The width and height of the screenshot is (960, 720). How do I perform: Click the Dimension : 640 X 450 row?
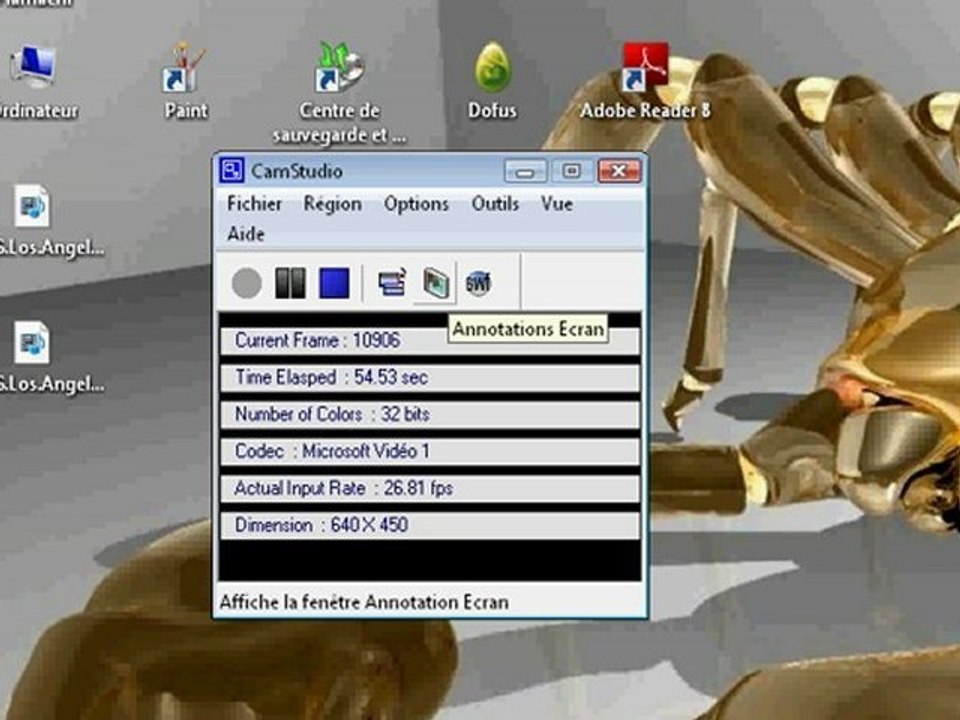click(430, 525)
